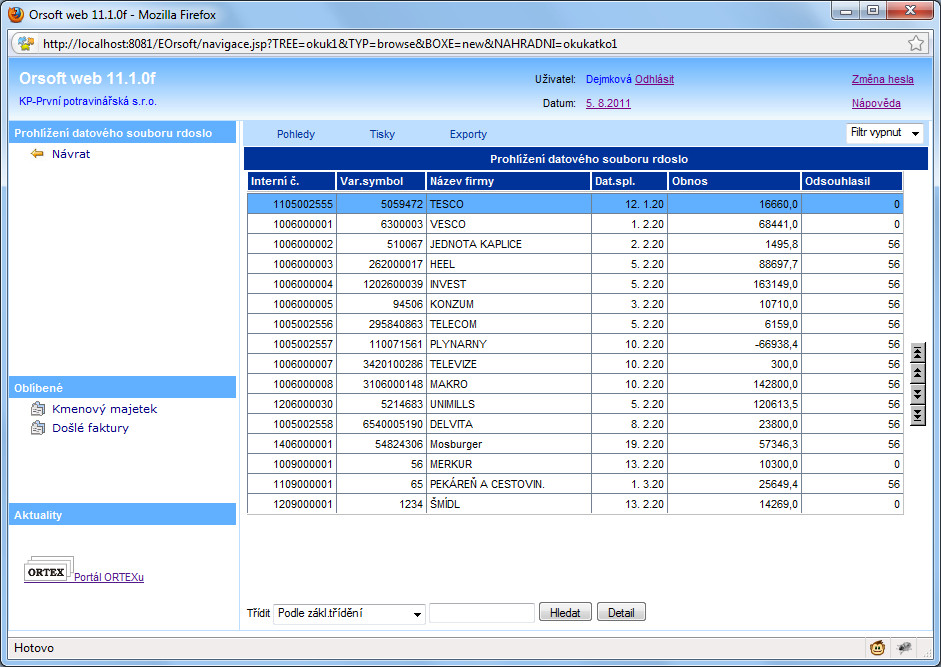This screenshot has width=941, height=667.
Task: Jump to last page of records
Action: pyautogui.click(x=918, y=415)
